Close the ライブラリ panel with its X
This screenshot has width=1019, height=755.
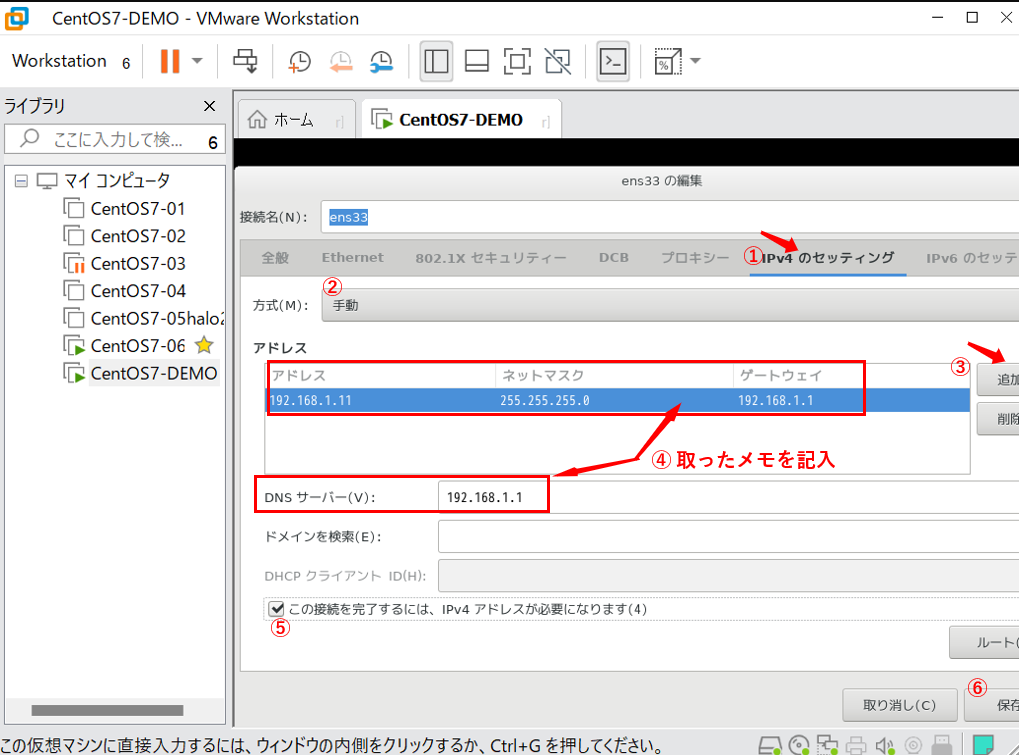point(209,106)
